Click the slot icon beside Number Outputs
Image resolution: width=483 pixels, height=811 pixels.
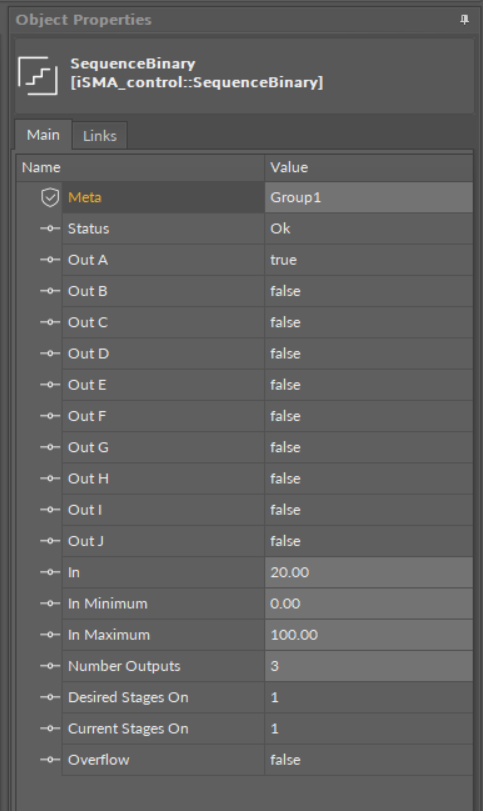tap(50, 666)
